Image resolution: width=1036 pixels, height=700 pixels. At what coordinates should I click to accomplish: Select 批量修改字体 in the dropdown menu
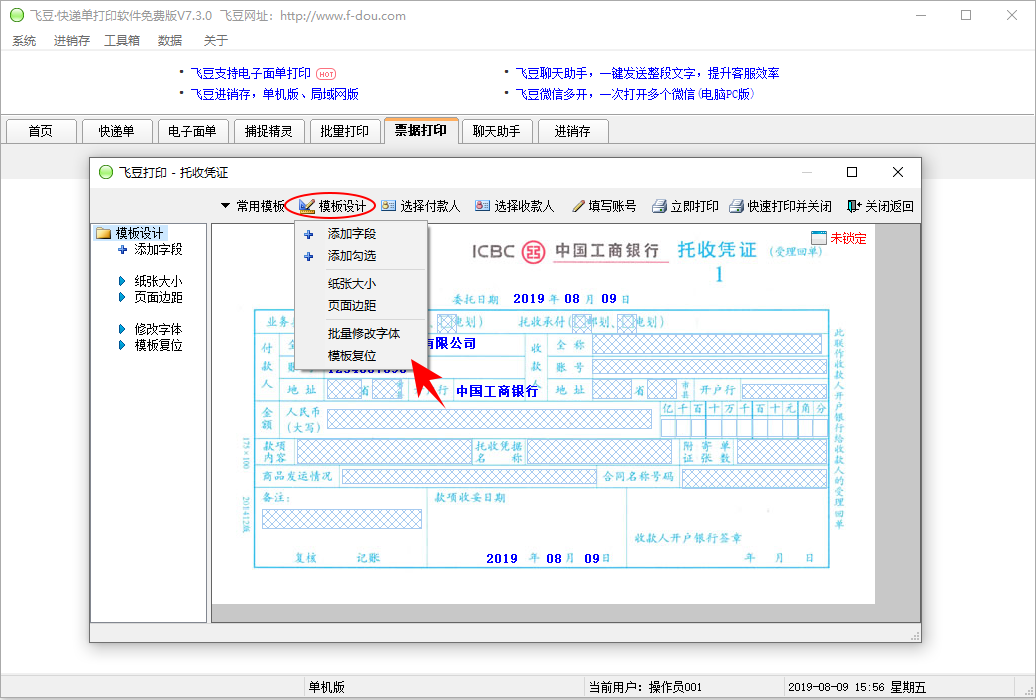[x=361, y=333]
